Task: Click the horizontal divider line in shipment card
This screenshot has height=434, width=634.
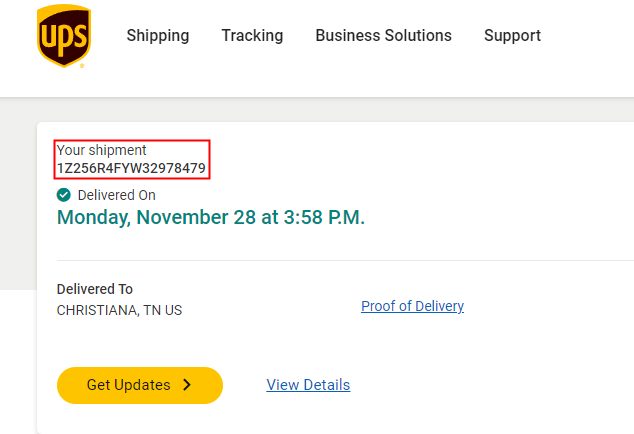Action: (340, 260)
